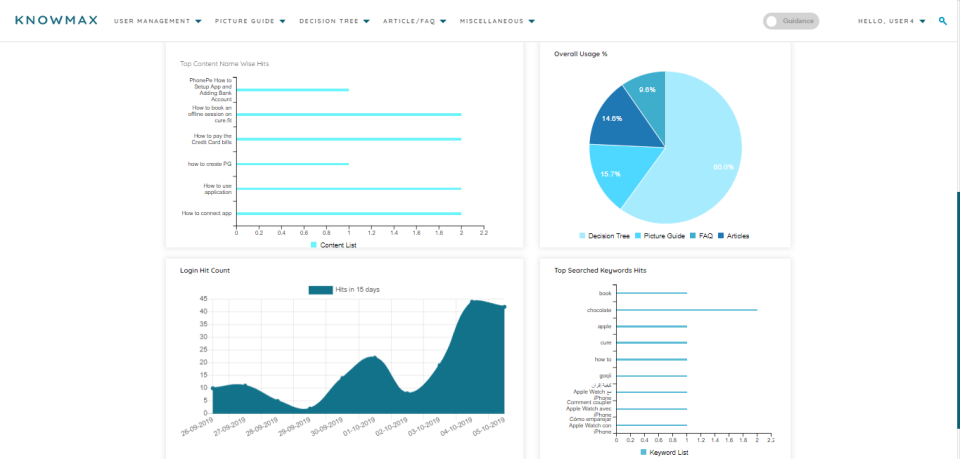
Task: Toggle FAQ legend entry in pie chart
Action: point(701,236)
